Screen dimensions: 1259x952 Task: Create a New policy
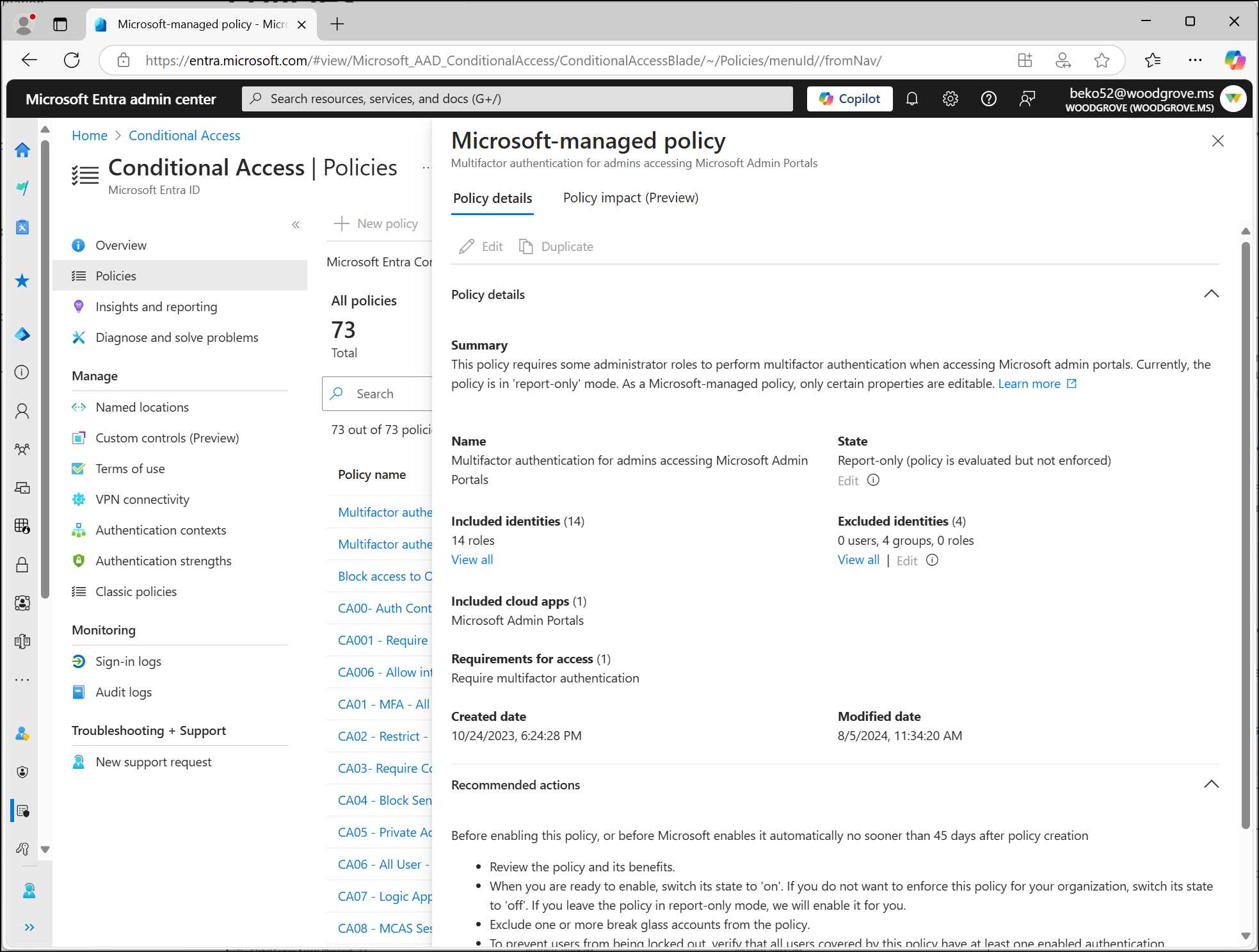tap(378, 223)
